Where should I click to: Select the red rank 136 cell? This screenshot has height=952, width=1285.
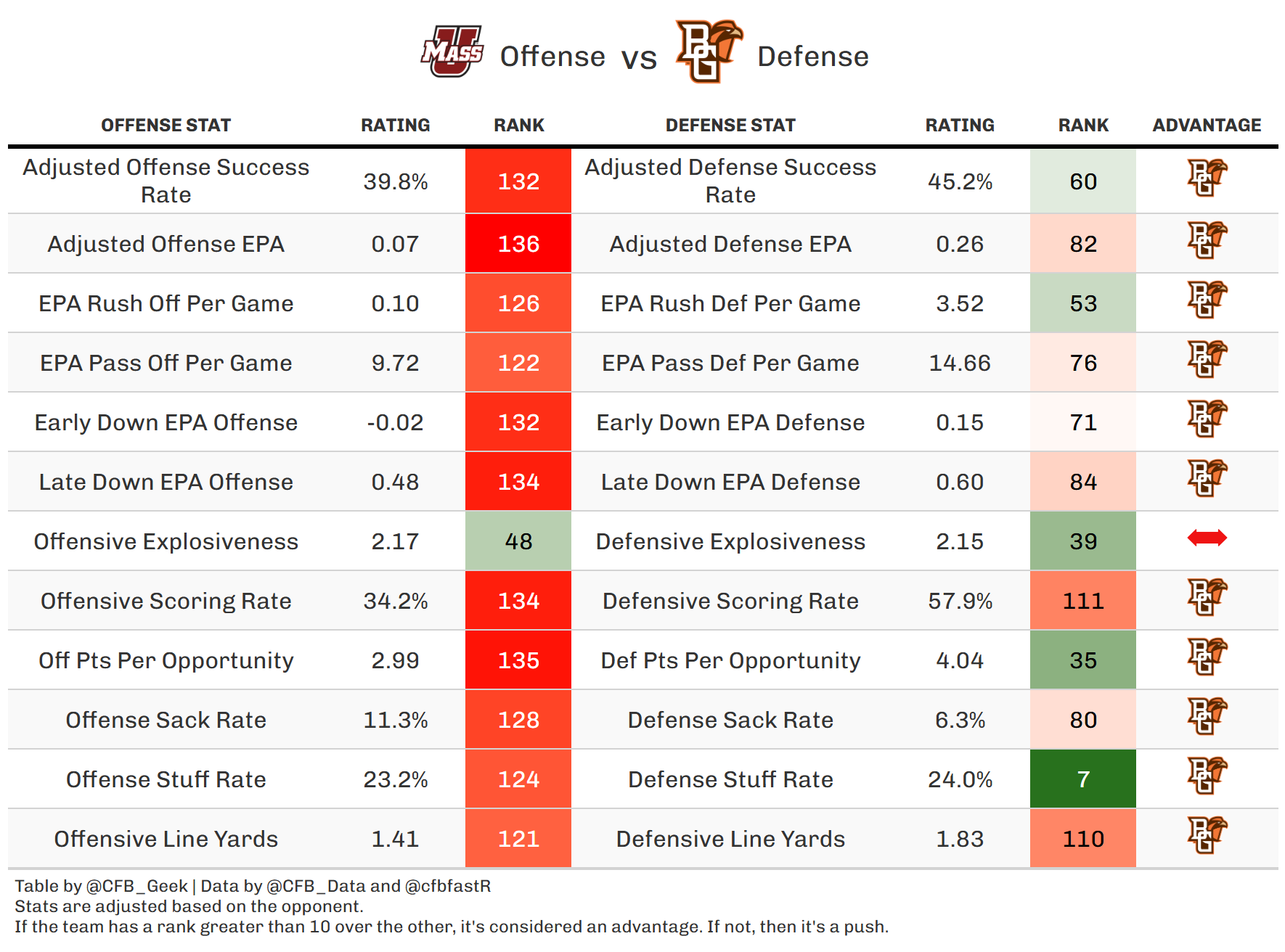[518, 244]
